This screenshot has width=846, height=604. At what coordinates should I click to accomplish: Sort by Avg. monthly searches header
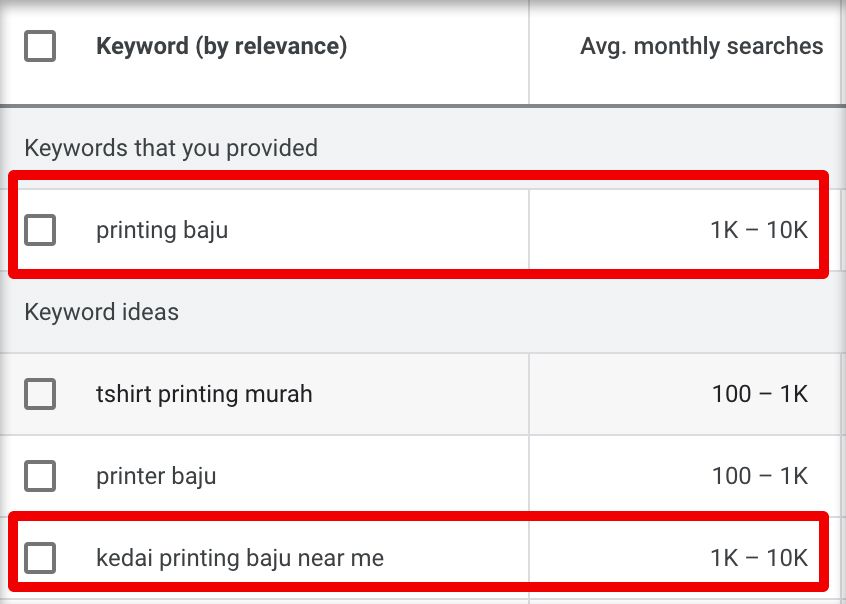tap(701, 46)
